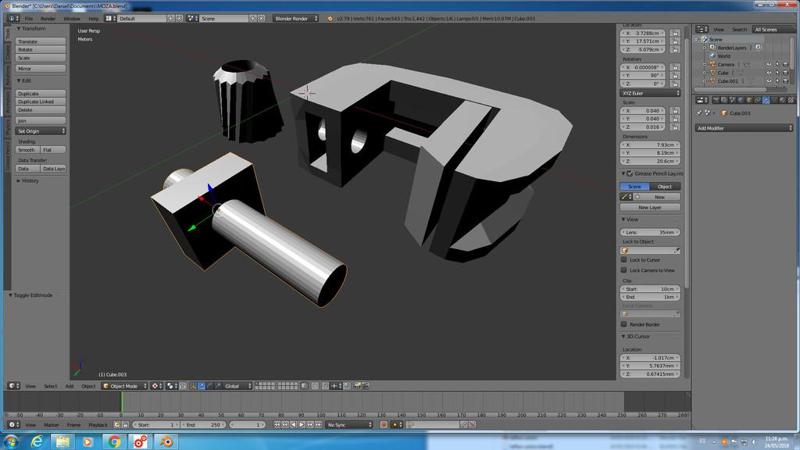Open Internet Explorer from the taskbar
The width and height of the screenshot is (800, 450).
point(37,441)
